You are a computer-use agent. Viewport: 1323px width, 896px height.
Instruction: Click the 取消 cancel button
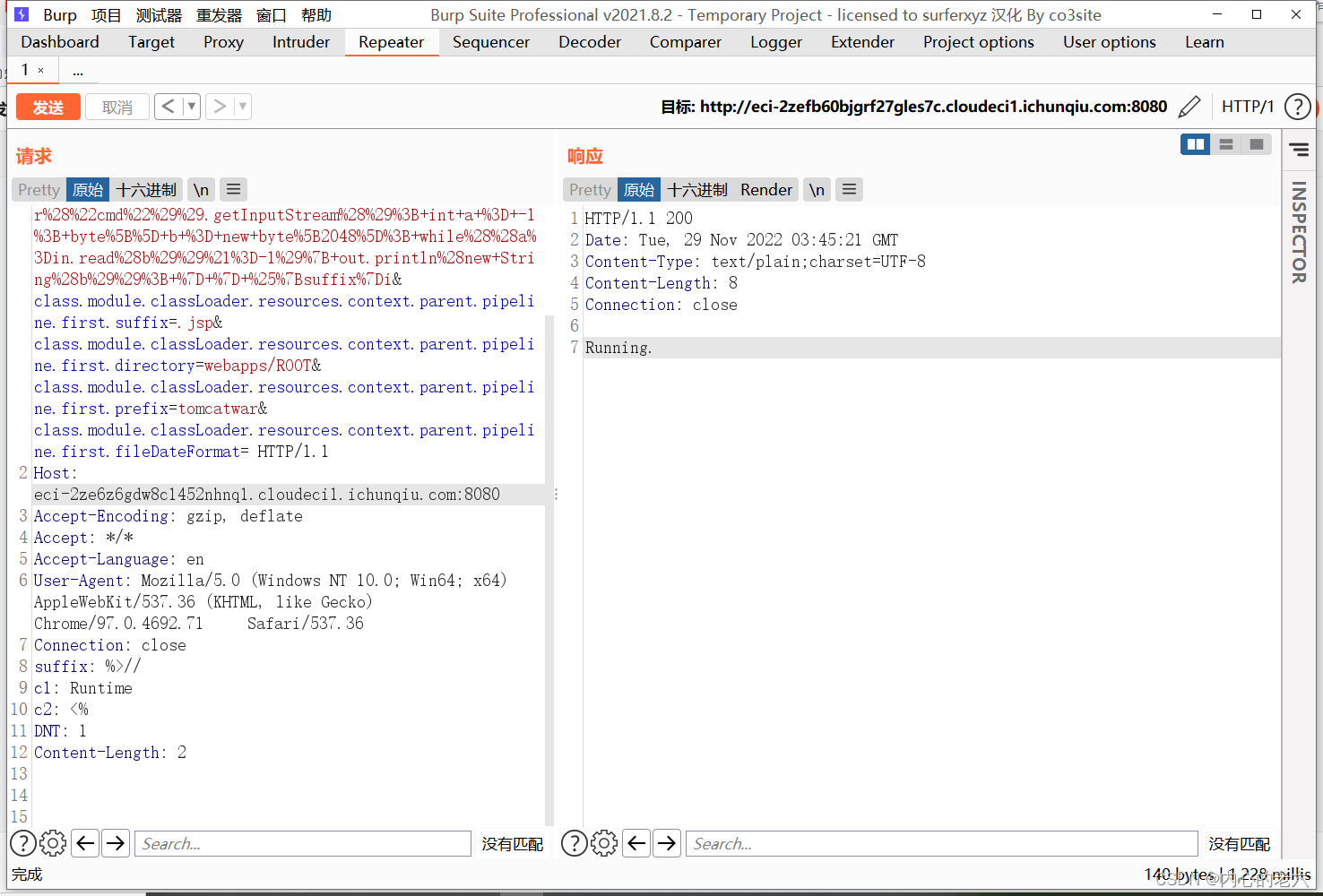[117, 107]
